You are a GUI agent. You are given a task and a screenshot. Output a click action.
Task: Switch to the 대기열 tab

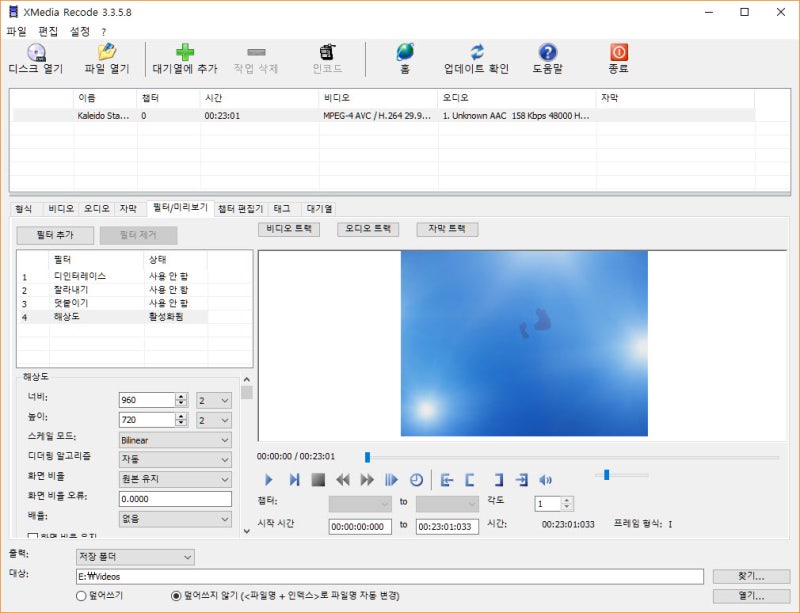pyautogui.click(x=319, y=209)
